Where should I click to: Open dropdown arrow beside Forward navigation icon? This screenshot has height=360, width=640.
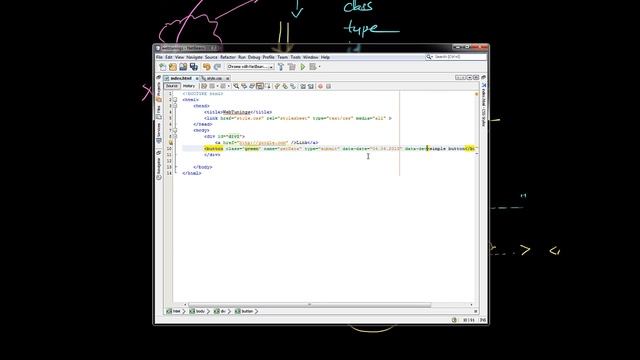click(x=229, y=86)
